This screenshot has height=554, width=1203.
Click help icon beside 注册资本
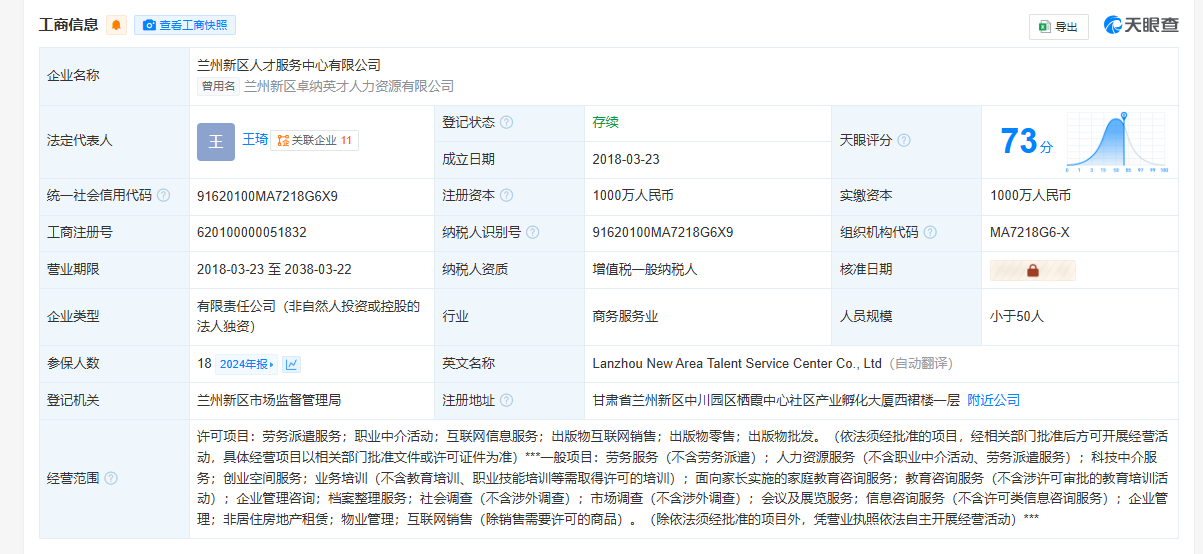(507, 196)
